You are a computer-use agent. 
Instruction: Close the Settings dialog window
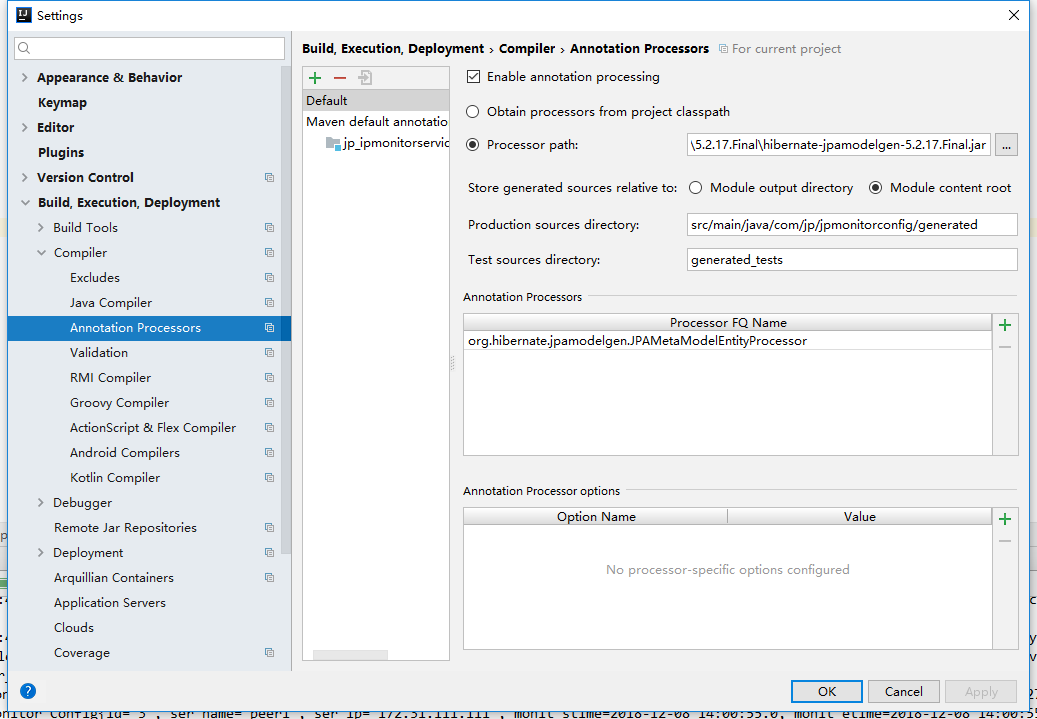[x=1013, y=15]
